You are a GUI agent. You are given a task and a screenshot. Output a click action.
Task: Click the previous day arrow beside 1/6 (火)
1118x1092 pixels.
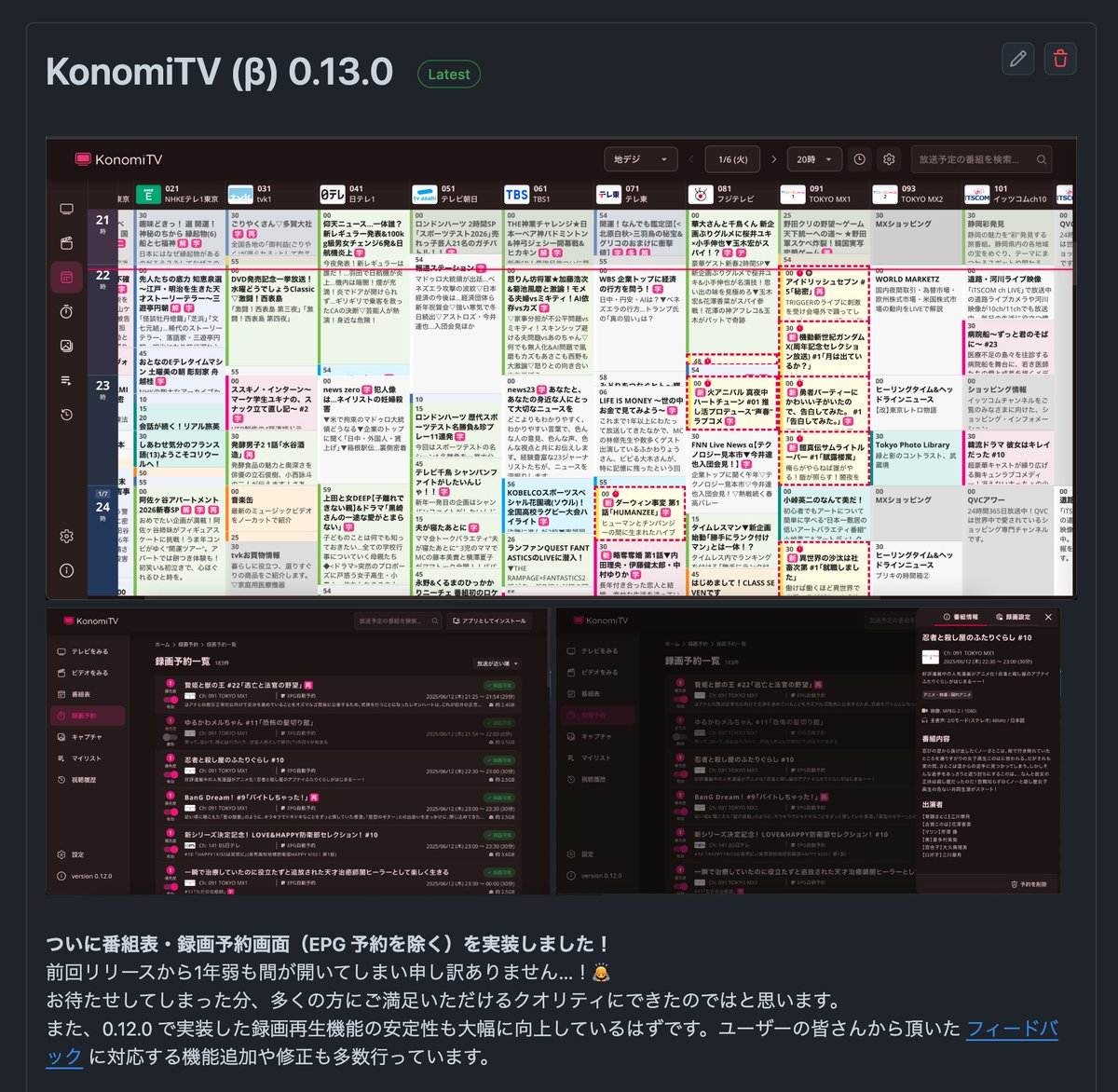click(692, 159)
